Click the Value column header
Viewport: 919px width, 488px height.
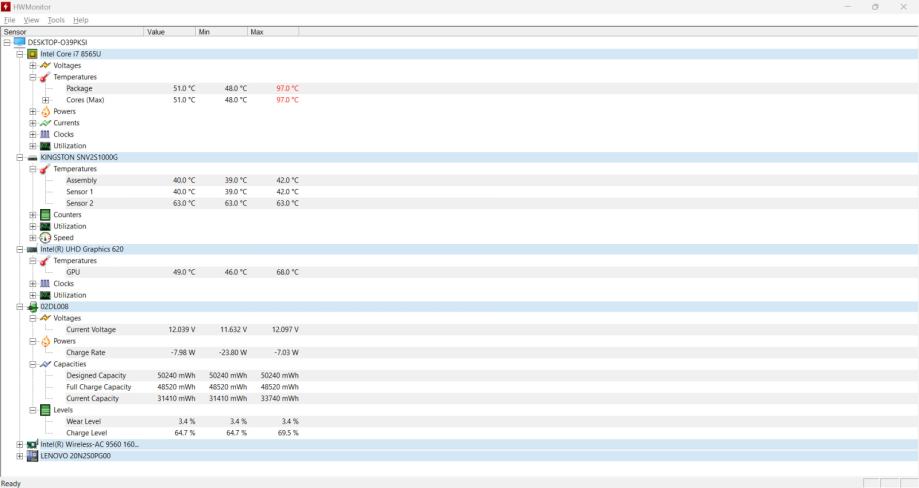coord(156,32)
